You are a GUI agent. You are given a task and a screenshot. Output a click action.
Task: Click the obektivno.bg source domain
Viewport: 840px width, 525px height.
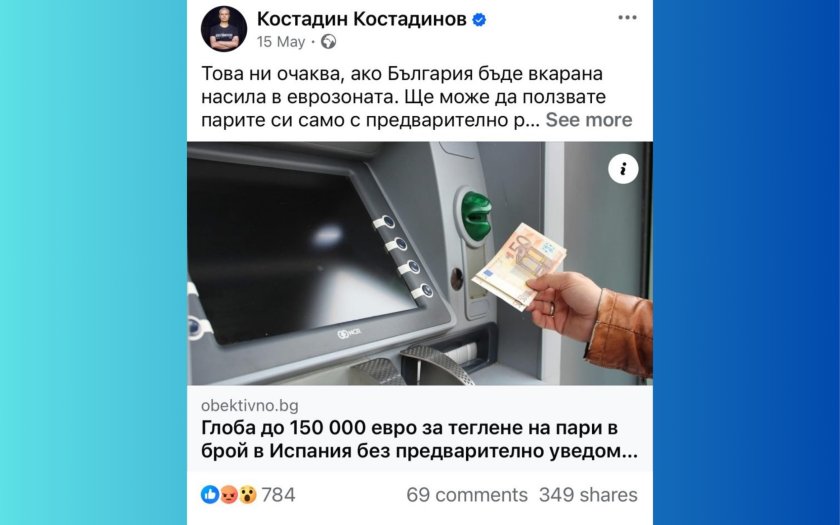(250, 406)
